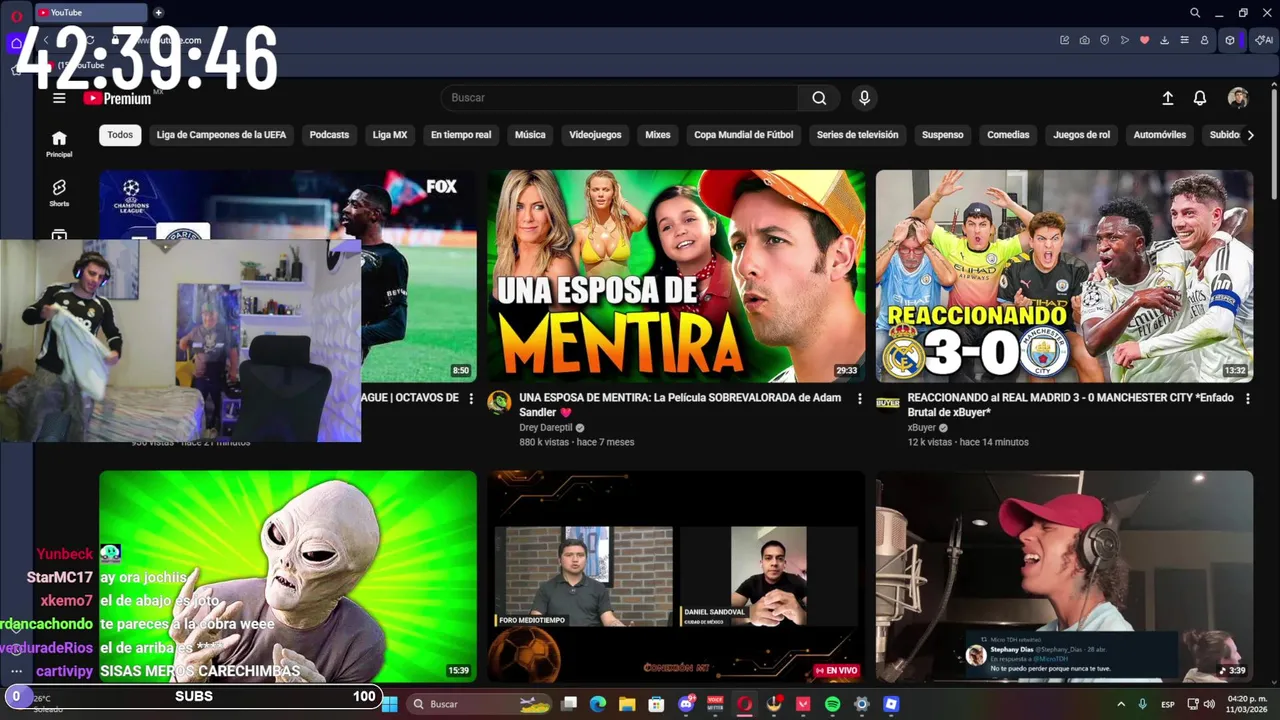Open the Opera menu logo
Image resolution: width=1280 pixels, height=720 pixels.
[16, 15]
